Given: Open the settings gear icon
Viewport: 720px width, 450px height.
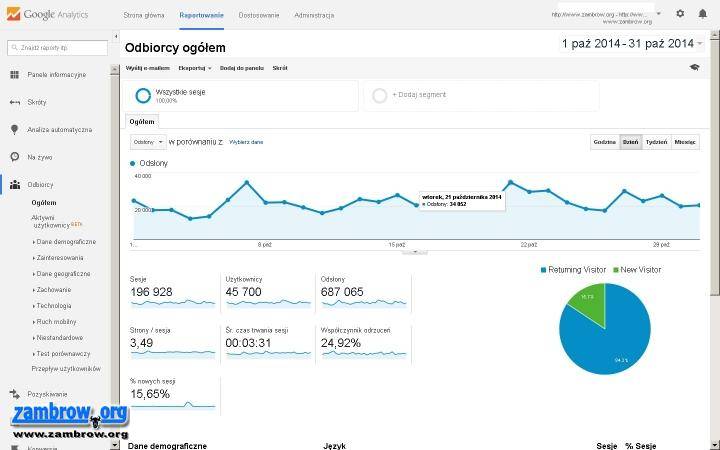Looking at the screenshot, I should pos(680,14).
